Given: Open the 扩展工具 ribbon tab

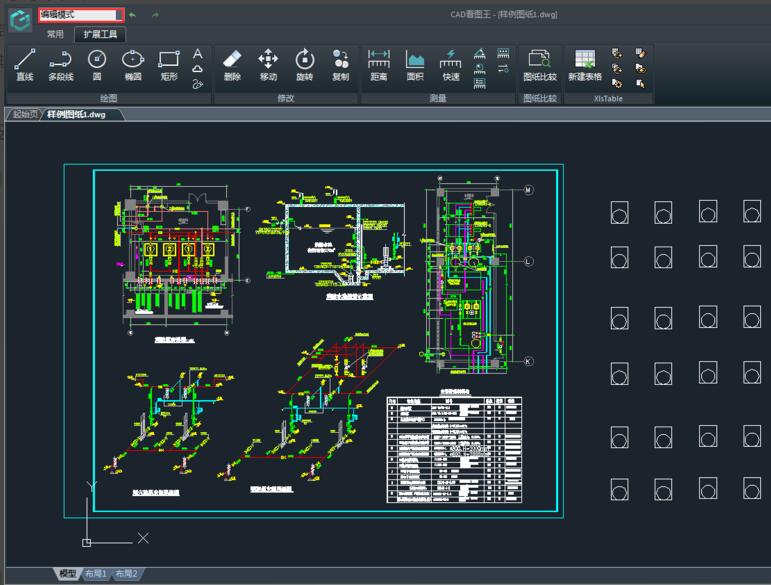Looking at the screenshot, I should click(100, 34).
